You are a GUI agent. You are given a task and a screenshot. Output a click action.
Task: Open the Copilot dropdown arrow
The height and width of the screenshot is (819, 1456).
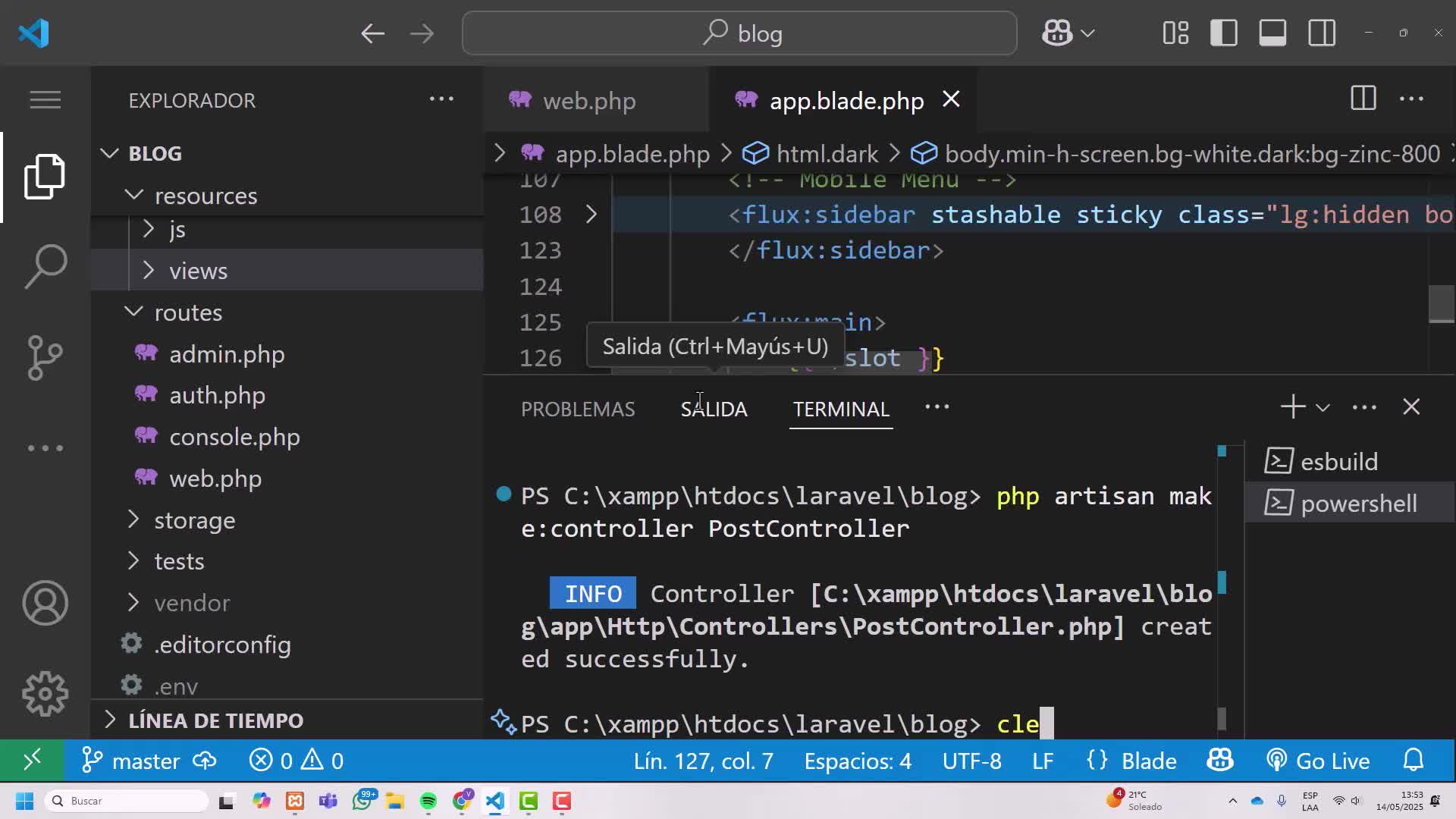tap(1087, 33)
